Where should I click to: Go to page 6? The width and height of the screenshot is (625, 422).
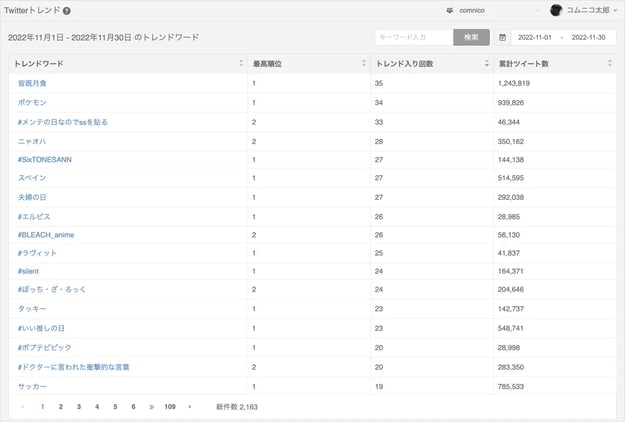pyautogui.click(x=134, y=406)
